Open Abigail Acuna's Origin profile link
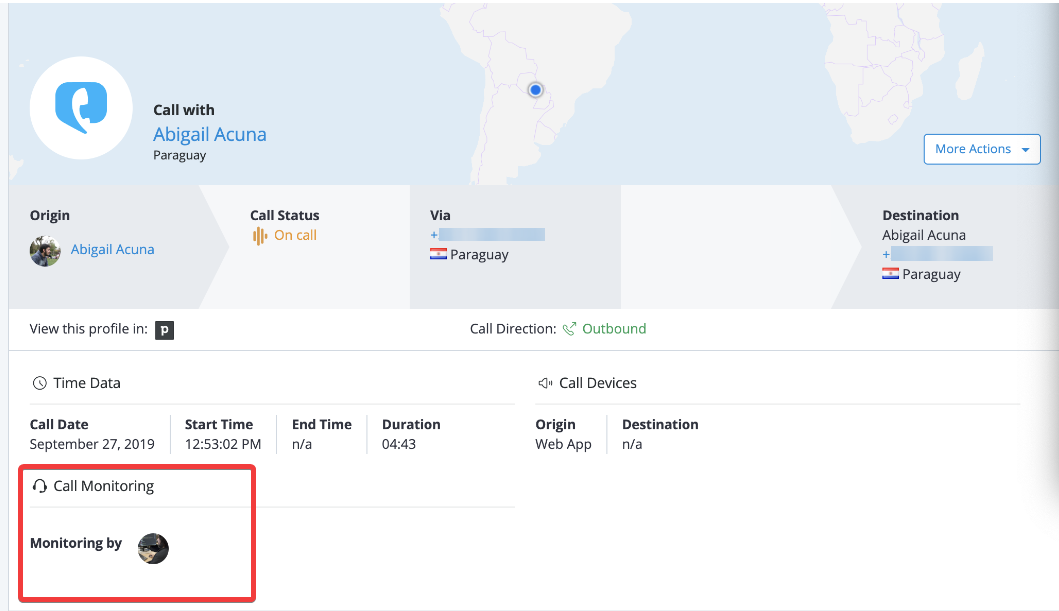The image size is (1059, 611). (113, 249)
